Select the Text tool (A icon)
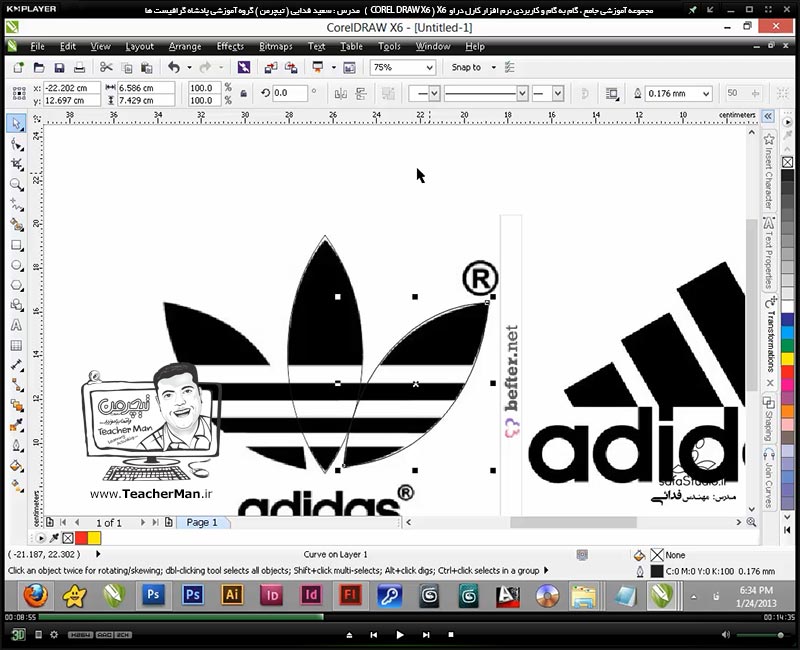Viewport: 800px width, 650px height. tap(16, 325)
